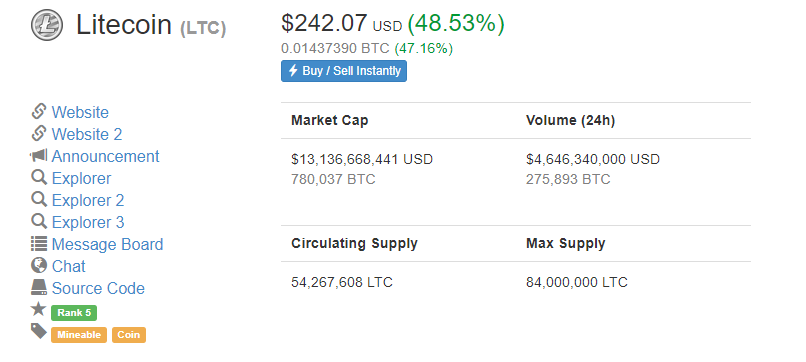
Task: Select the green Rank 5 badge
Action: coord(74,313)
